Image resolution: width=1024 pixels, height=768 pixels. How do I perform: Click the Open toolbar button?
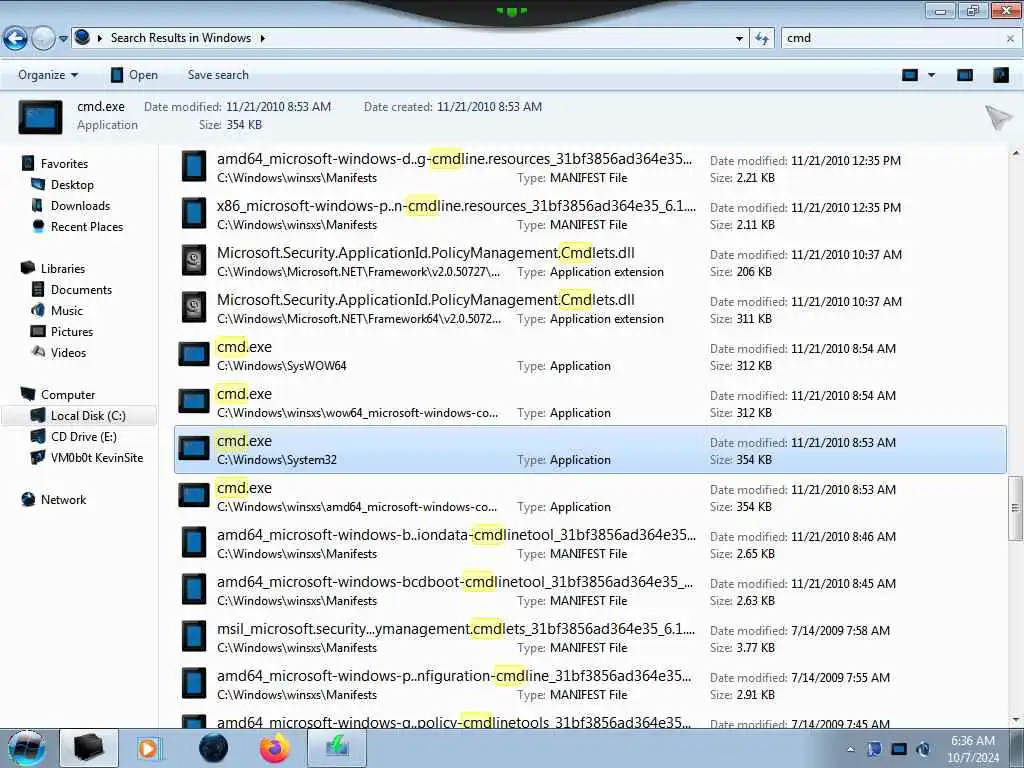click(135, 75)
